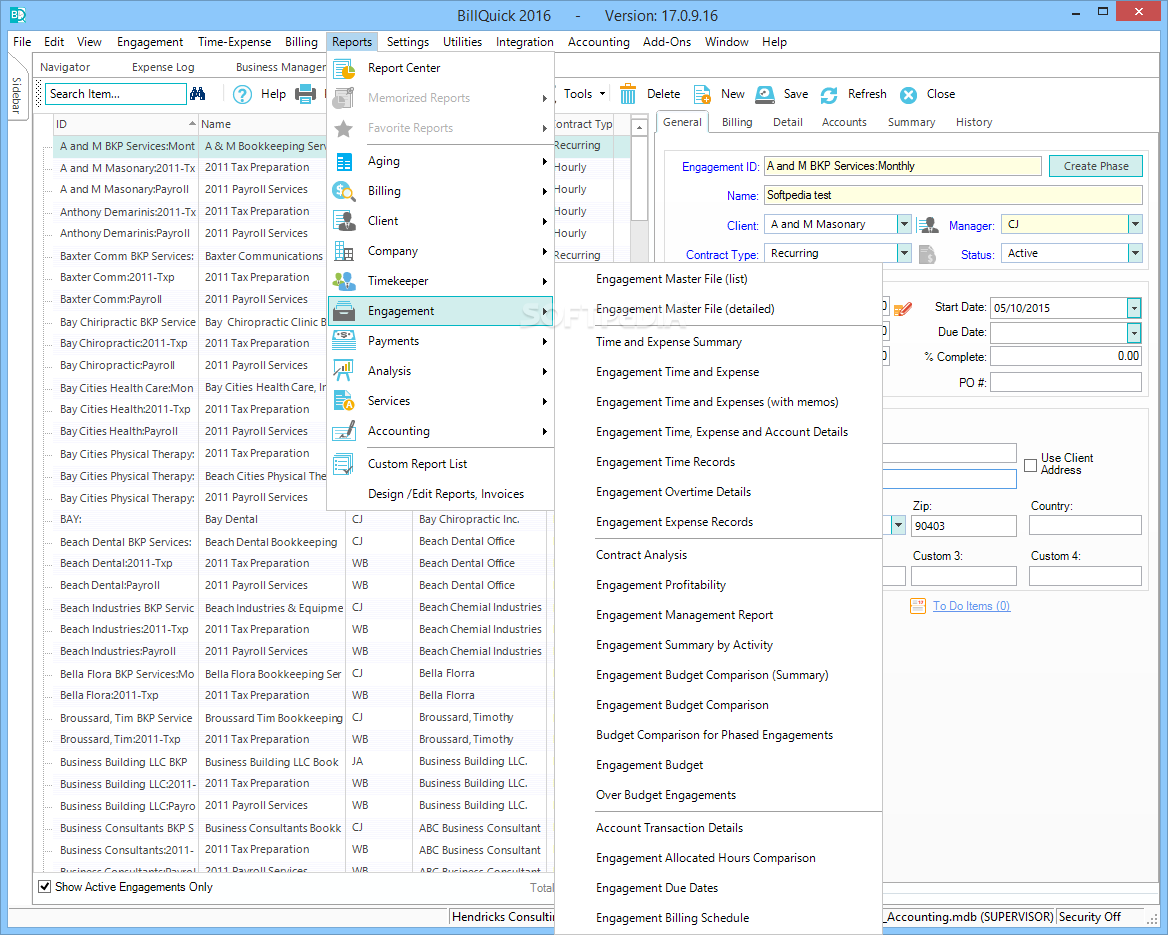Select Engagement Billing Schedule report
1168x935 pixels.
pos(673,918)
